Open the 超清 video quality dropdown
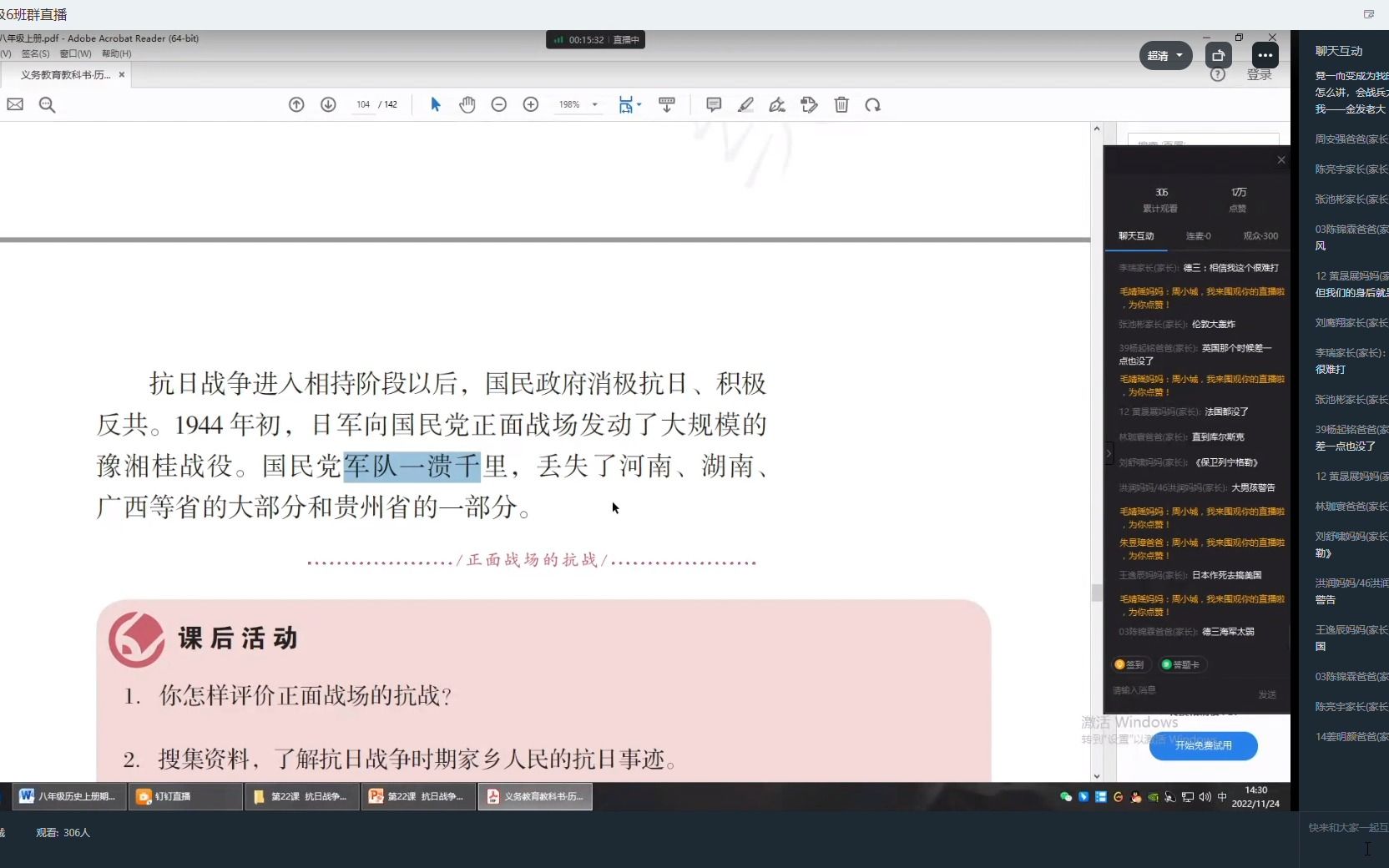 pyautogui.click(x=1165, y=55)
